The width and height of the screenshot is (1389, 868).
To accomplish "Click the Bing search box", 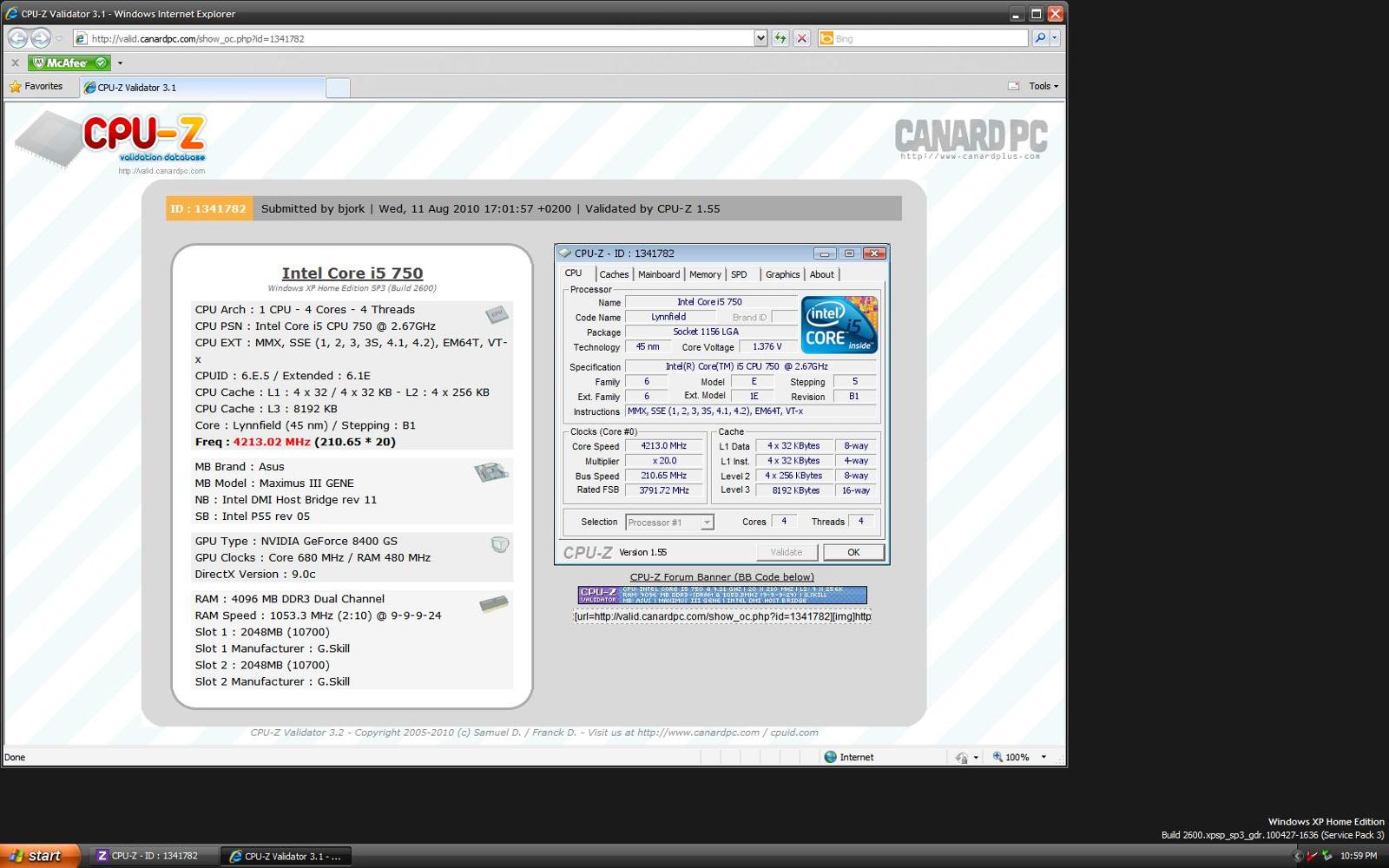I will (x=922, y=38).
